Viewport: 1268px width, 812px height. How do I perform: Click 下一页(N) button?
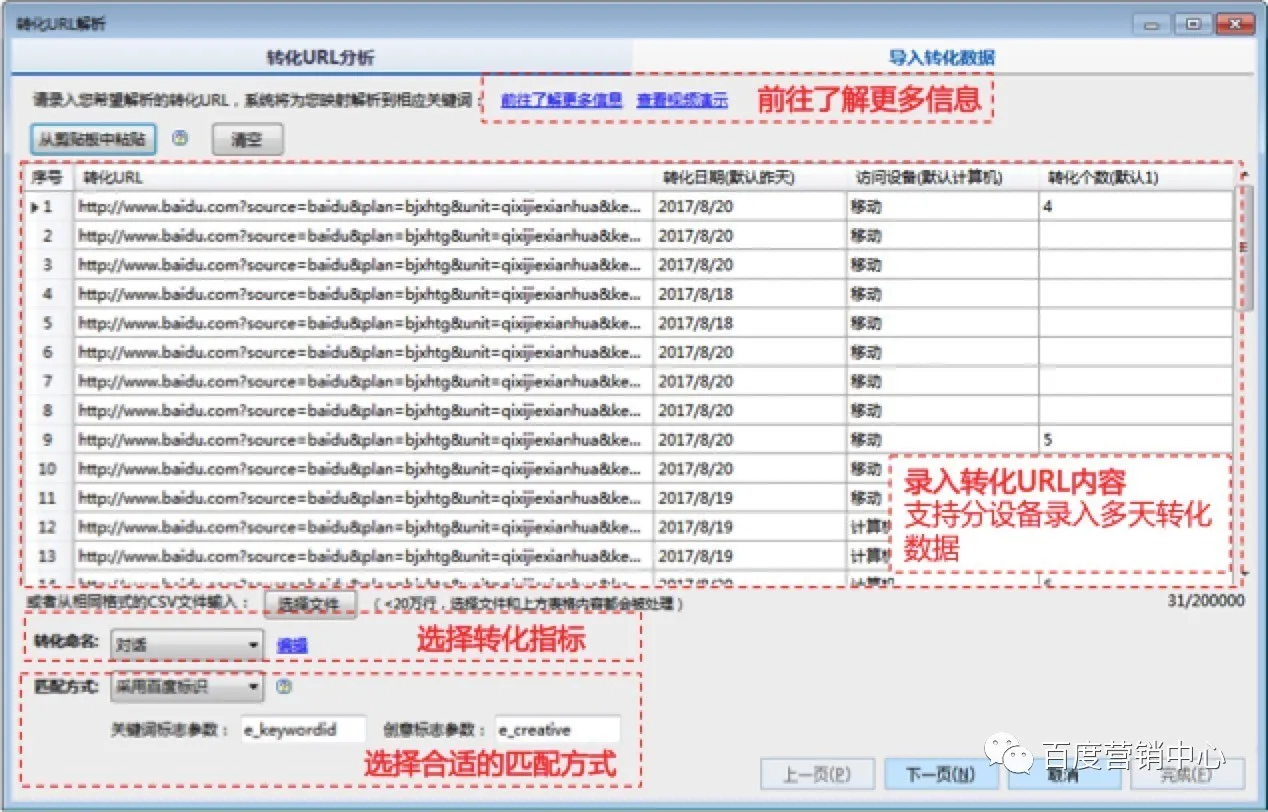pos(940,774)
